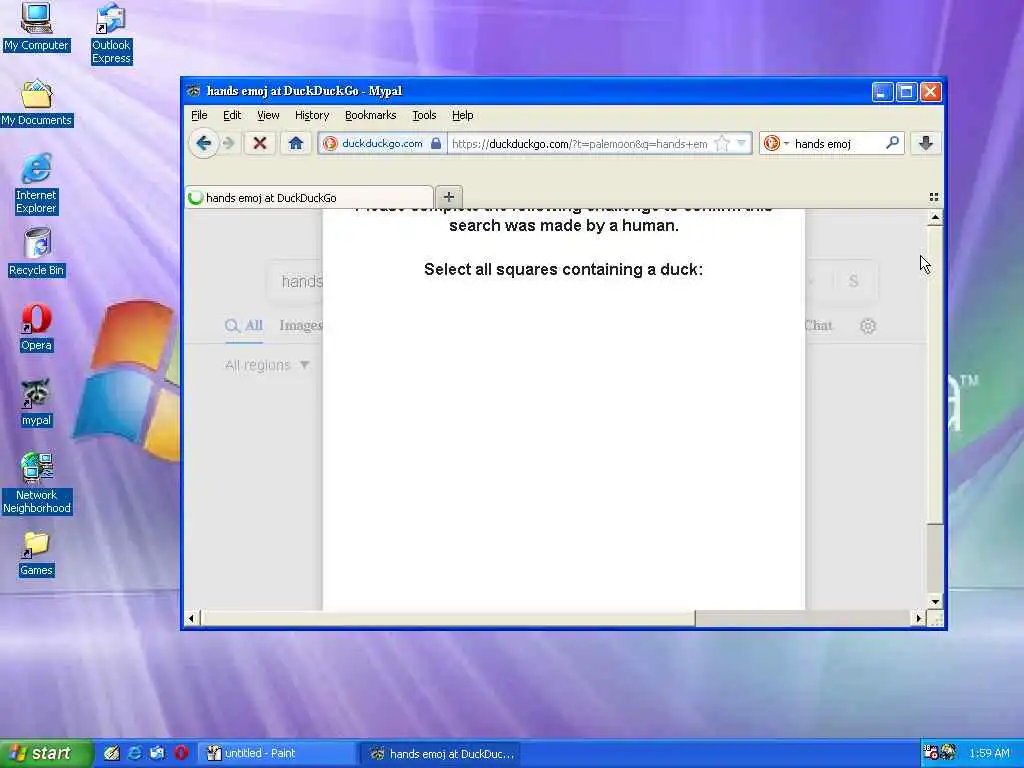The image size is (1024, 768).
Task: Minimize the Mypal browser window
Action: click(x=882, y=91)
